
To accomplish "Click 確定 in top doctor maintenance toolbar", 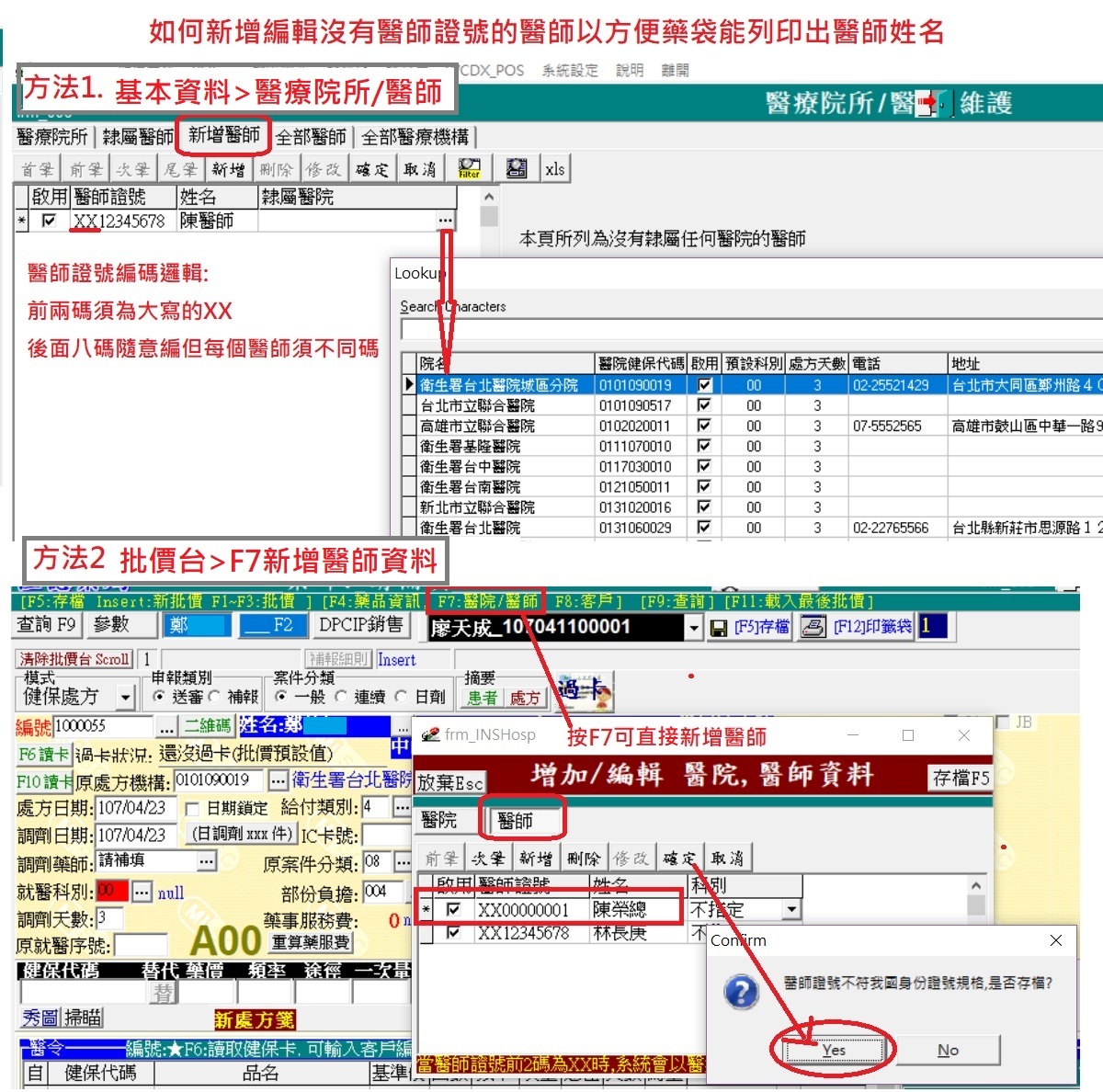I will (x=372, y=169).
